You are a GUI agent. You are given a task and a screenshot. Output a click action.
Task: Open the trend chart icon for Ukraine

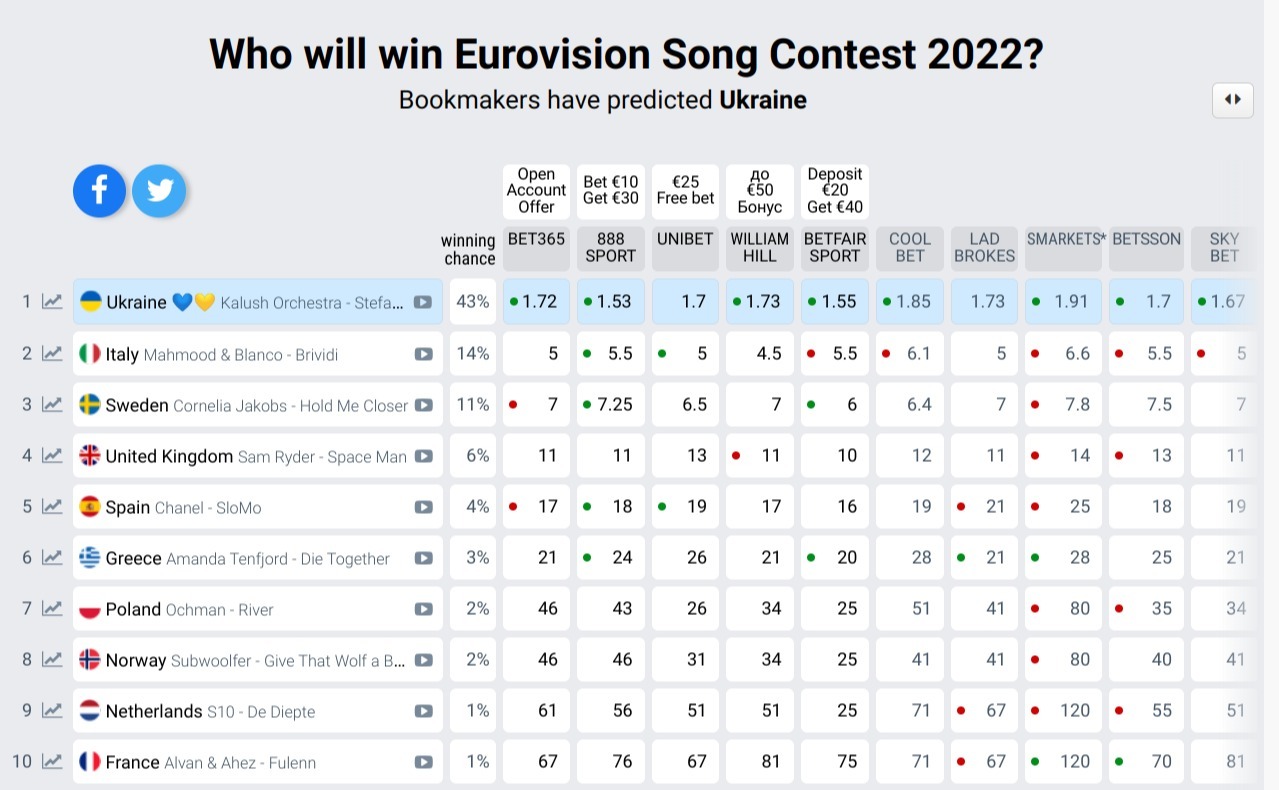click(52, 302)
